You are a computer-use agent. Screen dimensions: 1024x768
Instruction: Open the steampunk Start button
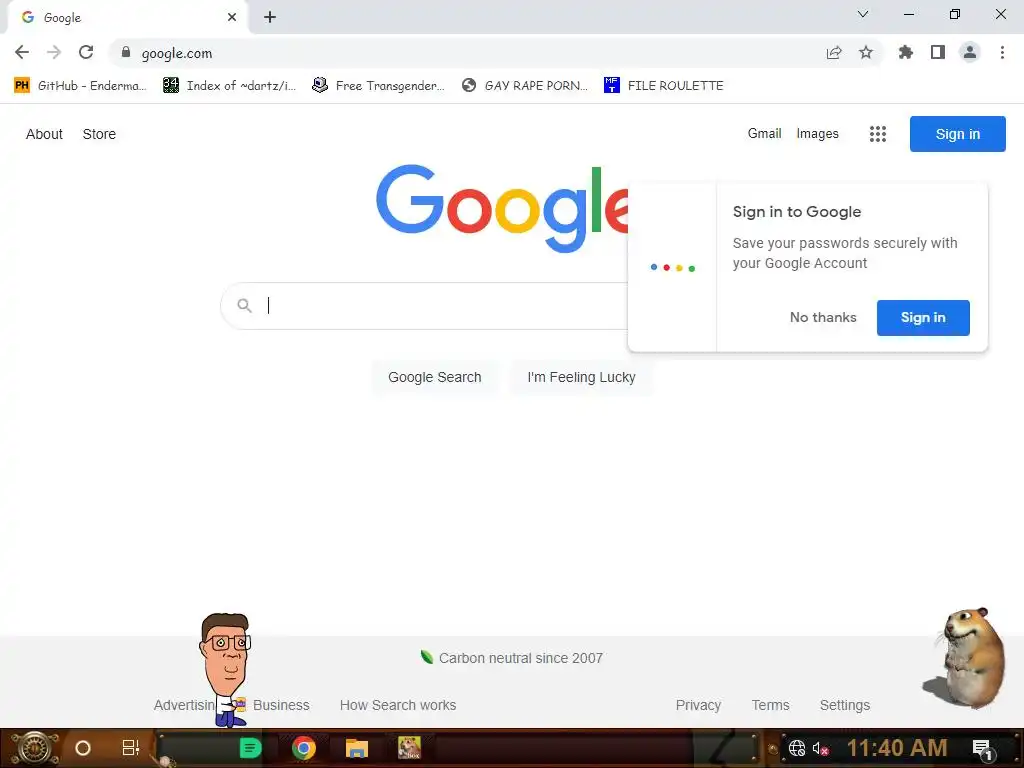tap(35, 748)
